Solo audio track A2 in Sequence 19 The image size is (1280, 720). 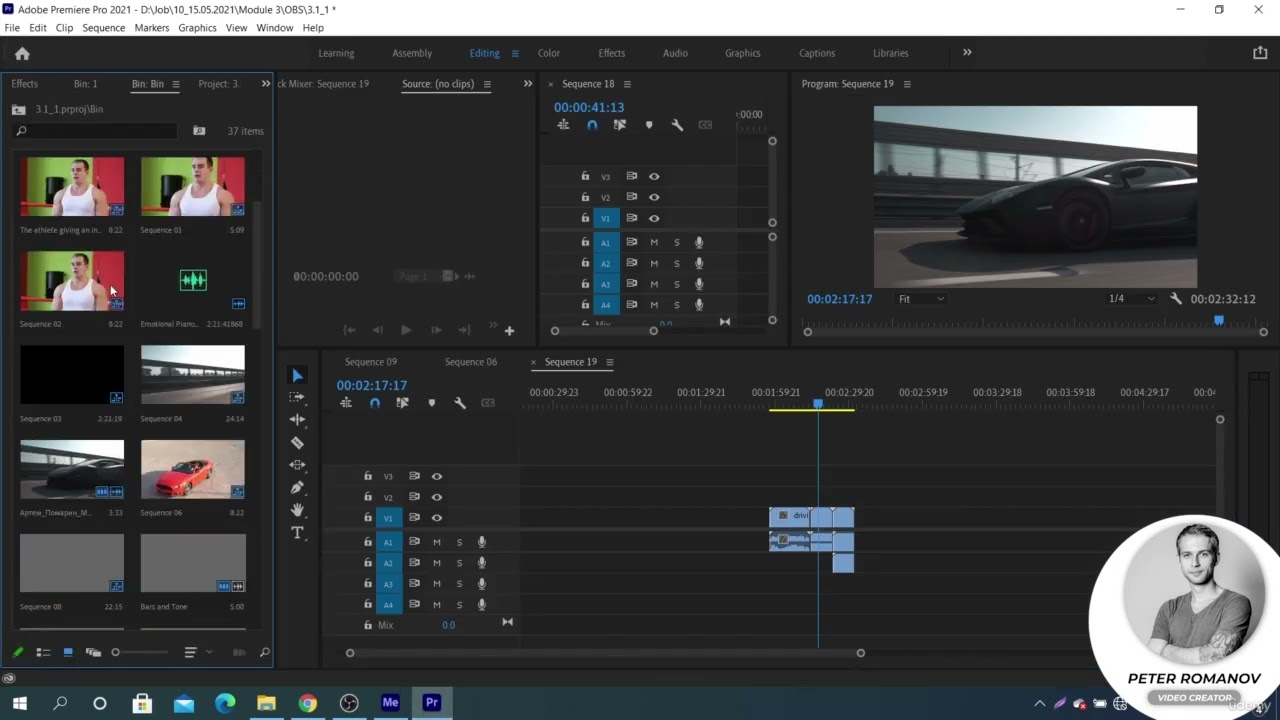point(460,563)
